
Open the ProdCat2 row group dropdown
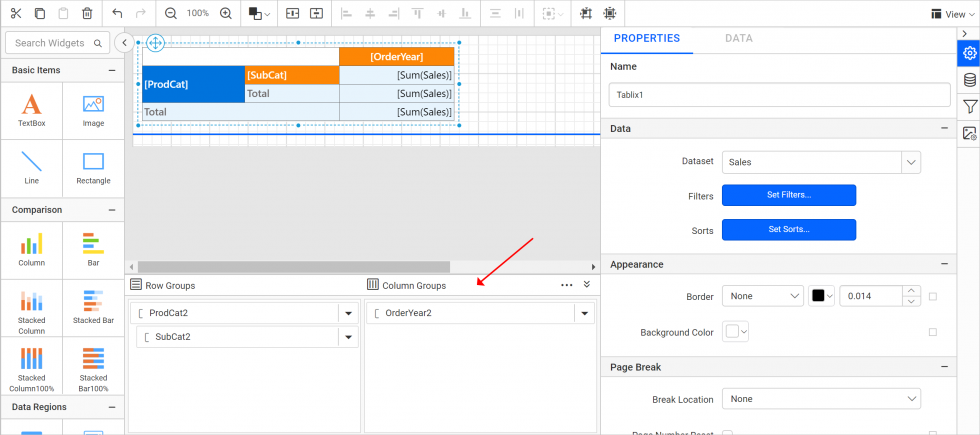348,313
